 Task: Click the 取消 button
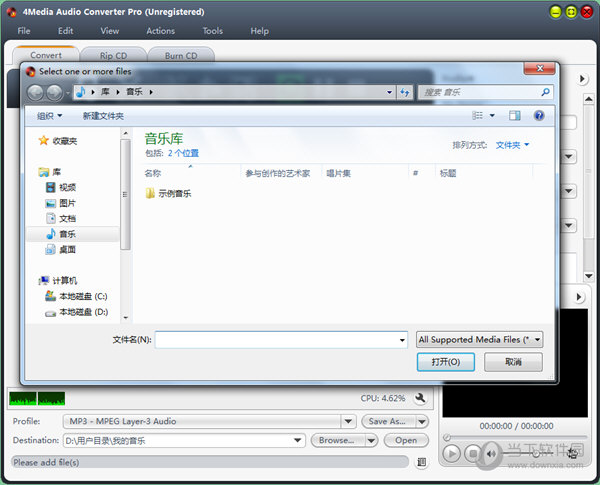513,362
